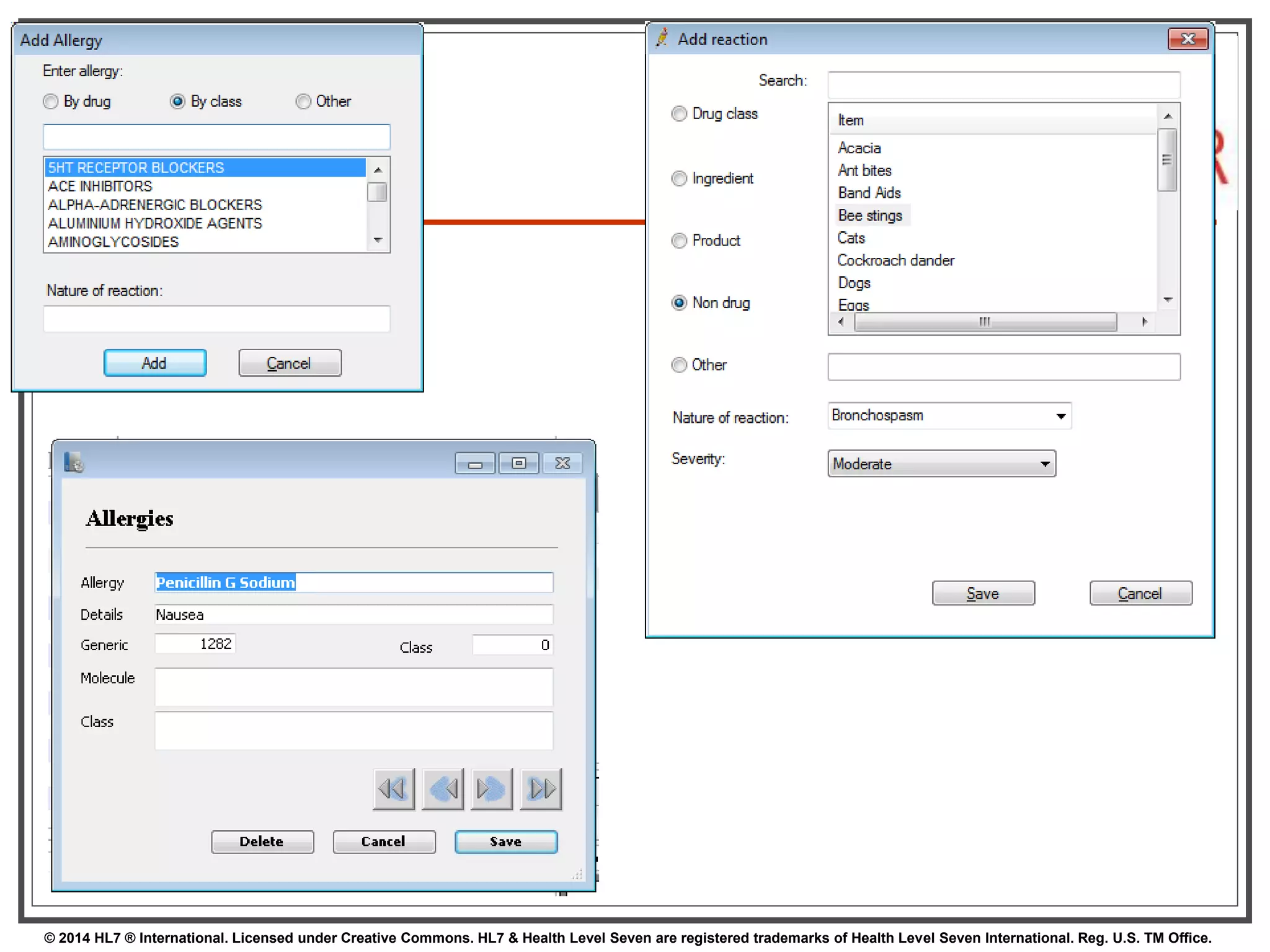
Task: Click the Add reaction pencil icon
Action: [662, 38]
